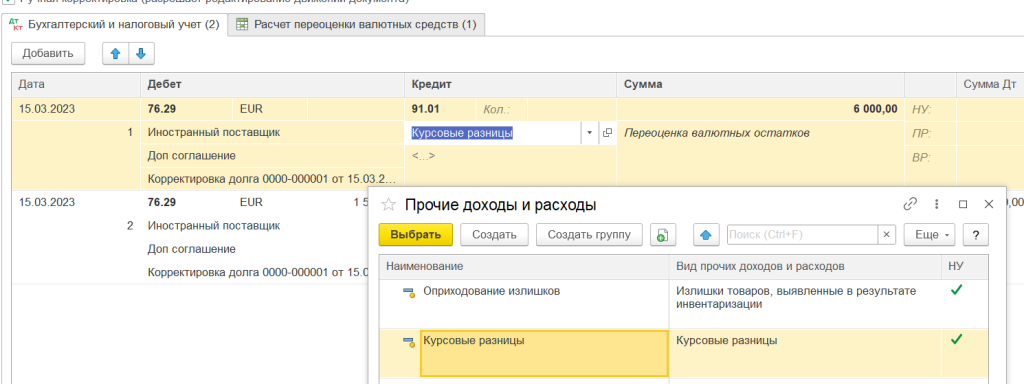
Task: Move the entry up with the arrow button
Action: [116, 54]
